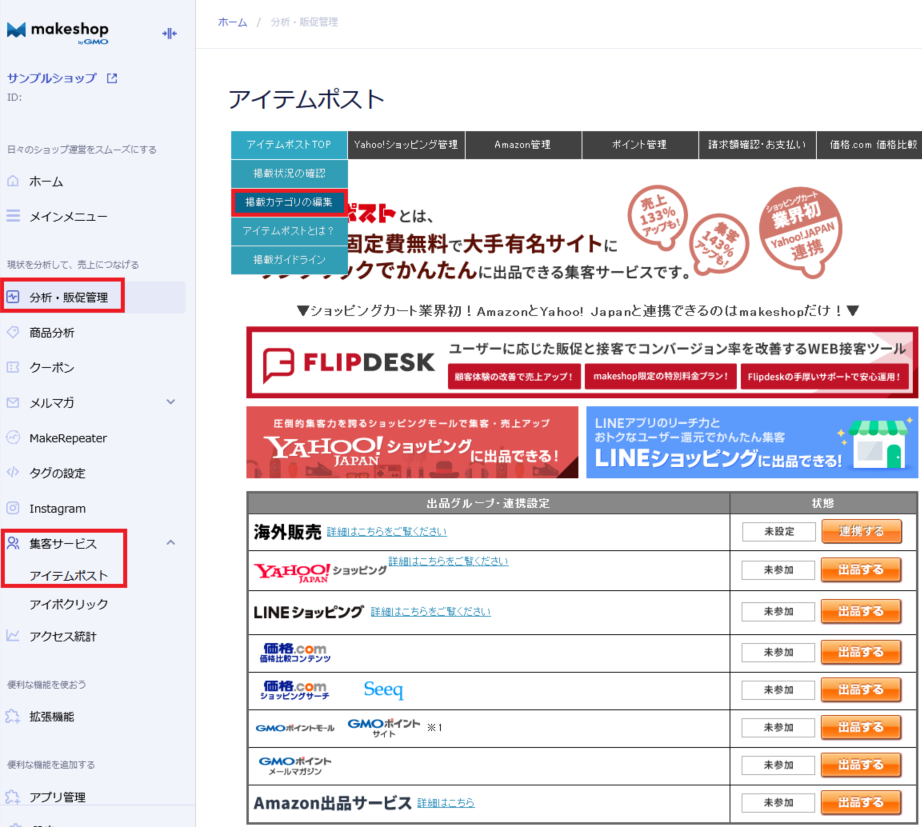Click the 分析・販促管理 chart icon
Screen dimensions: 922x827
pyautogui.click(x=13, y=297)
